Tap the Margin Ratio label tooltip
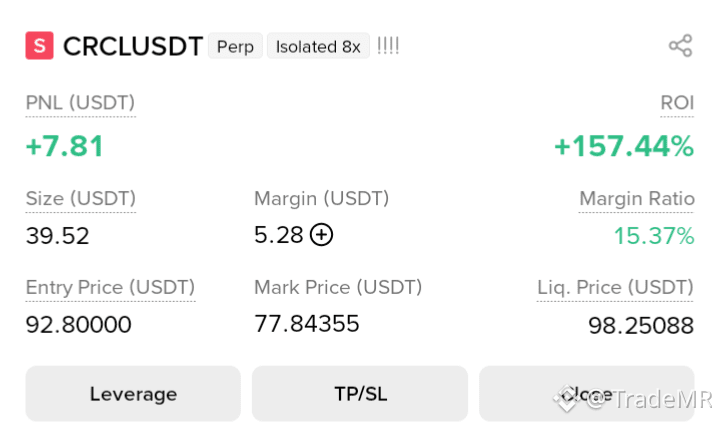The image size is (720, 424). click(x=636, y=198)
